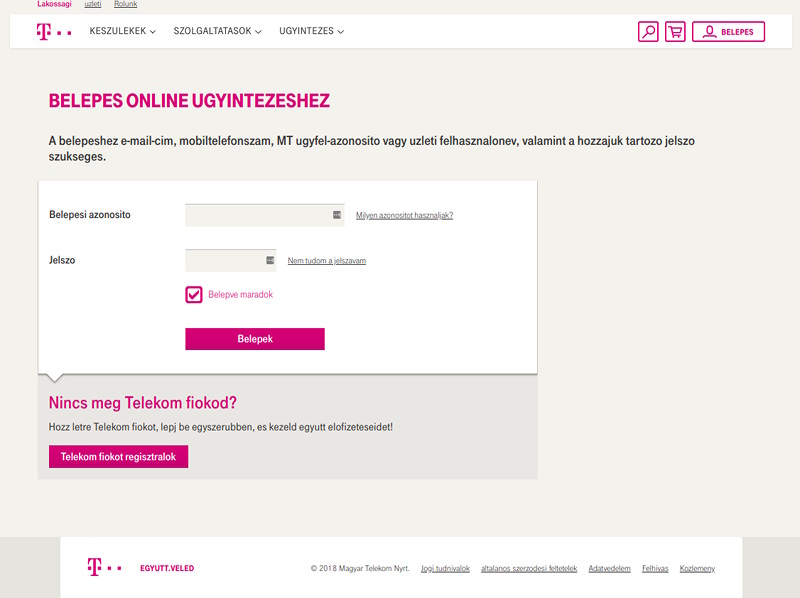
Task: Click the Belepve maradok label text
Action: (x=240, y=294)
